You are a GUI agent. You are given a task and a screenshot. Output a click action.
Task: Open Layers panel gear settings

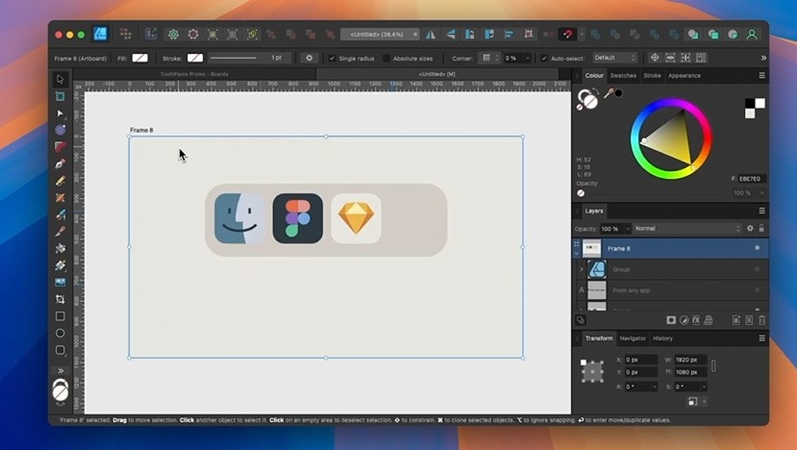point(750,228)
